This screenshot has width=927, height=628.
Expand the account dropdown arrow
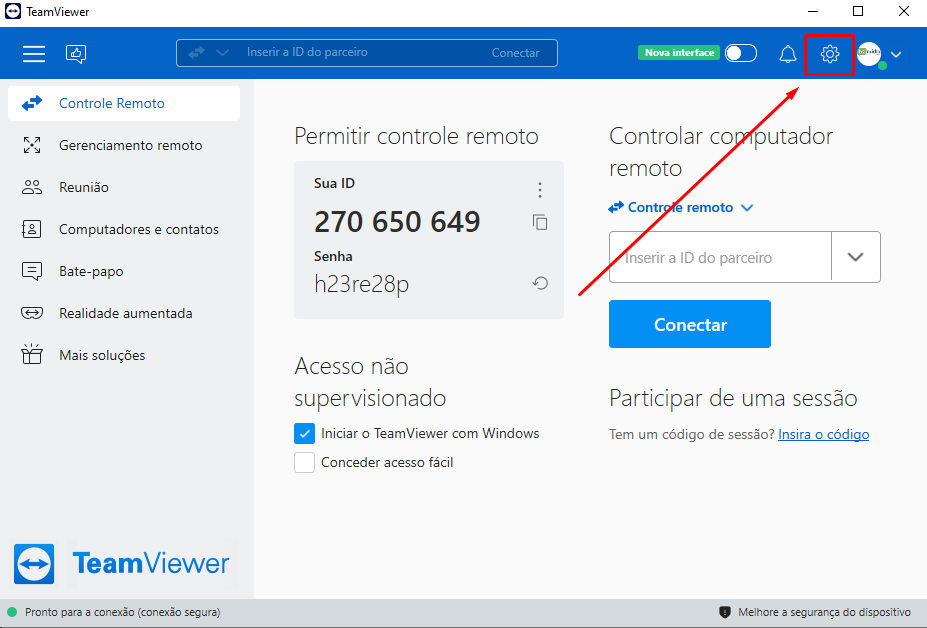pos(896,54)
